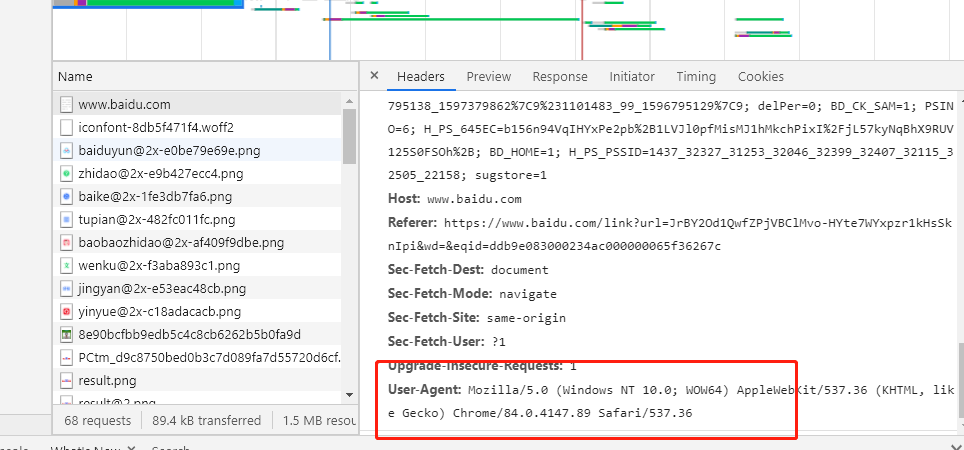Select baobaozhidao@2x-af409f9dbe.png request

(199, 243)
